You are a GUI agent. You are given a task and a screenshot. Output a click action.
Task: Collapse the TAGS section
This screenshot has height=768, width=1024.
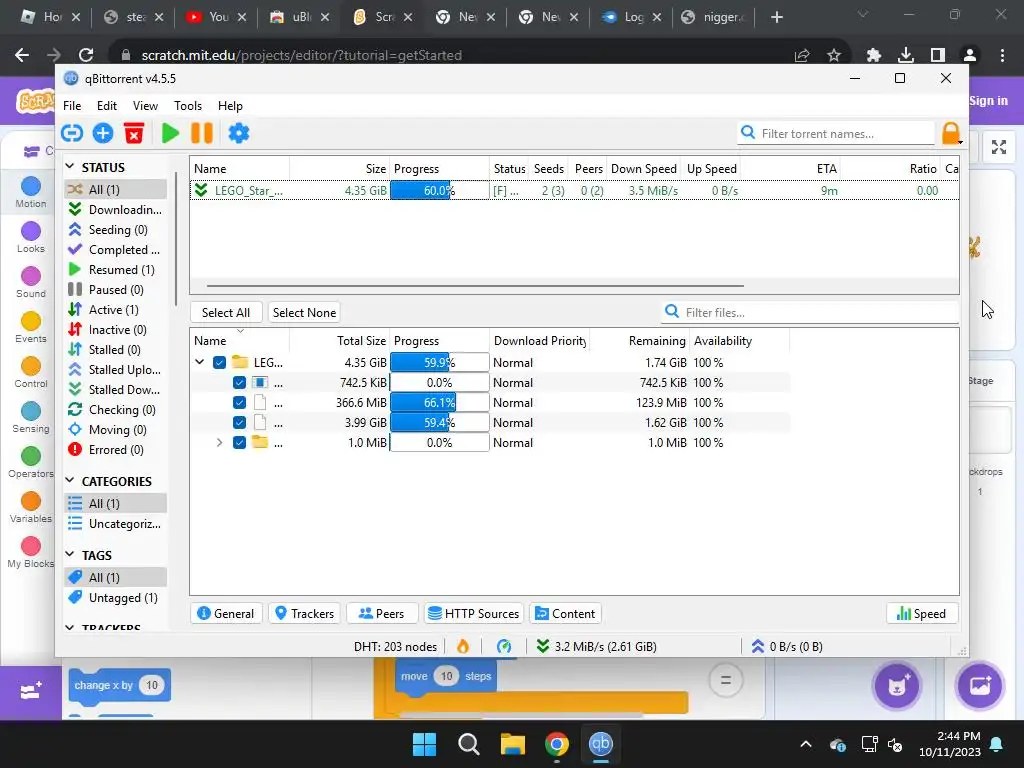click(x=70, y=554)
